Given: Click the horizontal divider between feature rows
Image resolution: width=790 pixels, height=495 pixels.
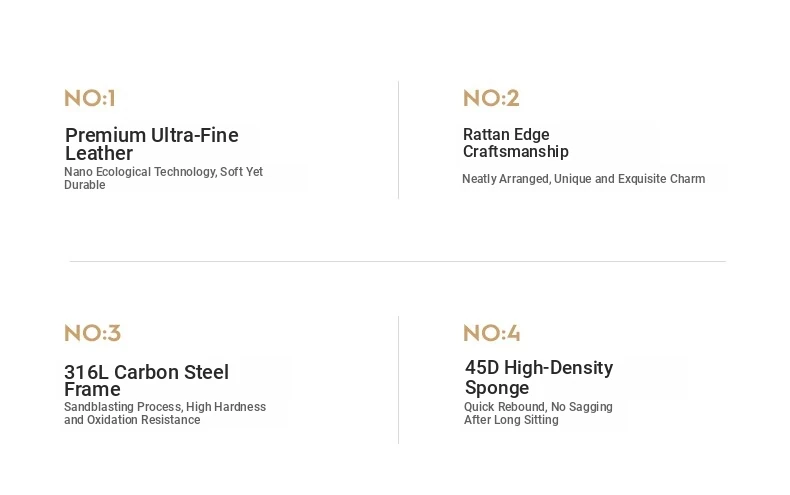Looking at the screenshot, I should [397, 262].
